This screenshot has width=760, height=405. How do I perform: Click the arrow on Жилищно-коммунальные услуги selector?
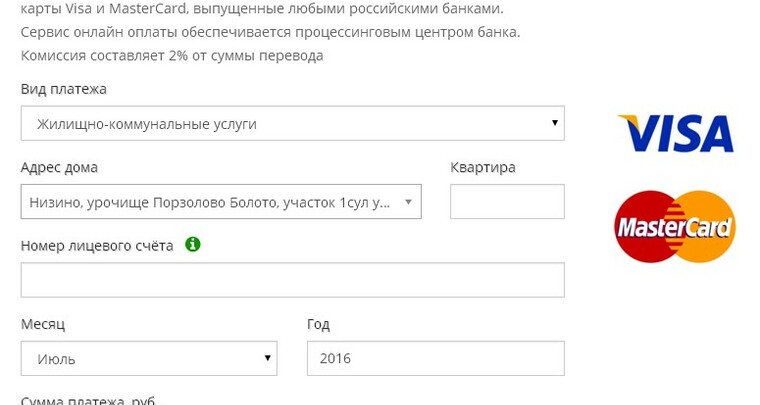(554, 123)
